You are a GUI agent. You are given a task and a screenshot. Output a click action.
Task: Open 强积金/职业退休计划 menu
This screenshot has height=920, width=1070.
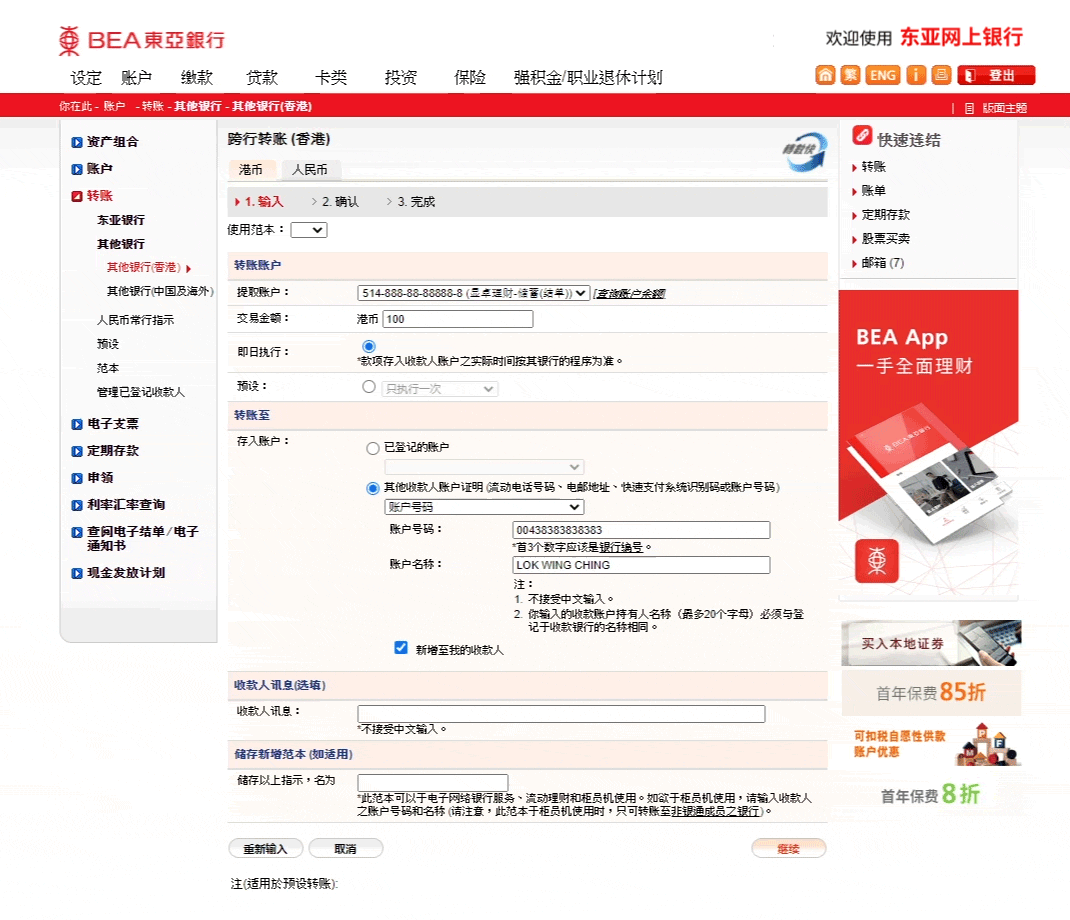pyautogui.click(x=588, y=78)
